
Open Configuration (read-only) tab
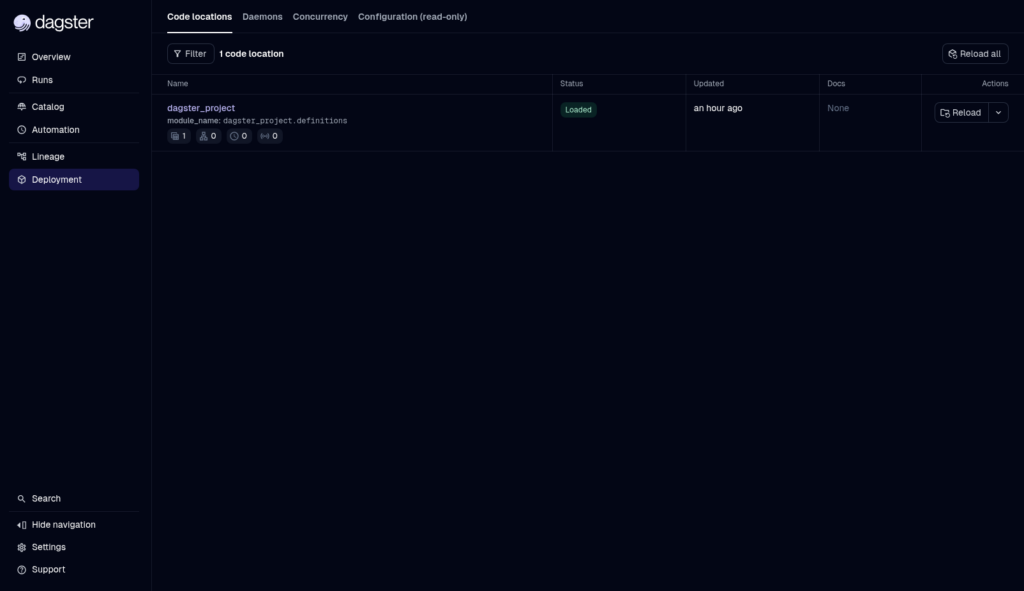[x=412, y=17]
